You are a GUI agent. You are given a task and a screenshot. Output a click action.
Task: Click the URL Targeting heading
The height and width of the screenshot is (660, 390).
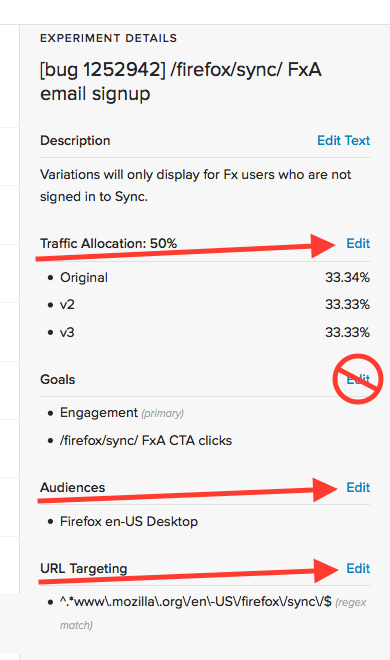coord(84,569)
